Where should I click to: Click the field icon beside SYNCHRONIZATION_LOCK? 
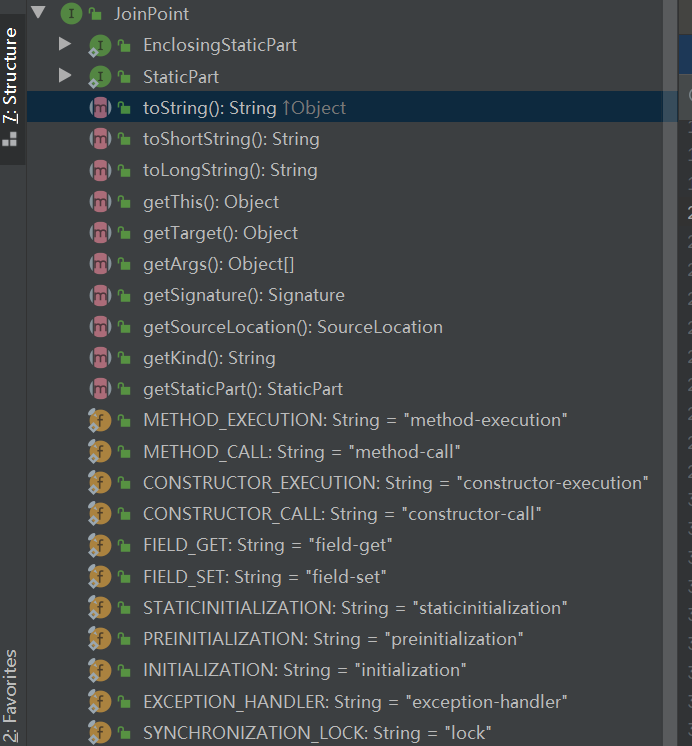pyautogui.click(x=100, y=733)
